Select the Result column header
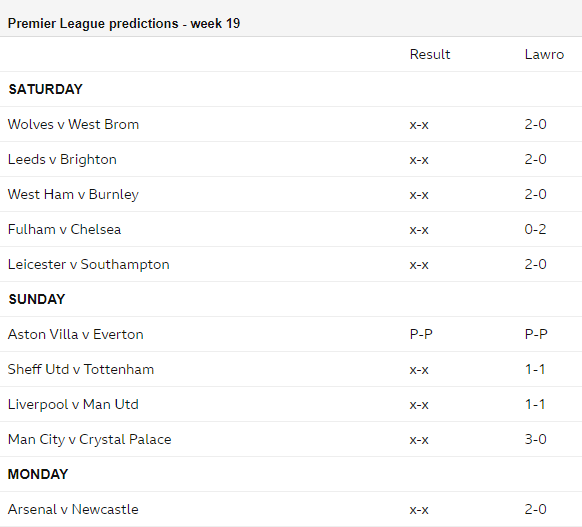This screenshot has height=527, width=582. [x=430, y=55]
